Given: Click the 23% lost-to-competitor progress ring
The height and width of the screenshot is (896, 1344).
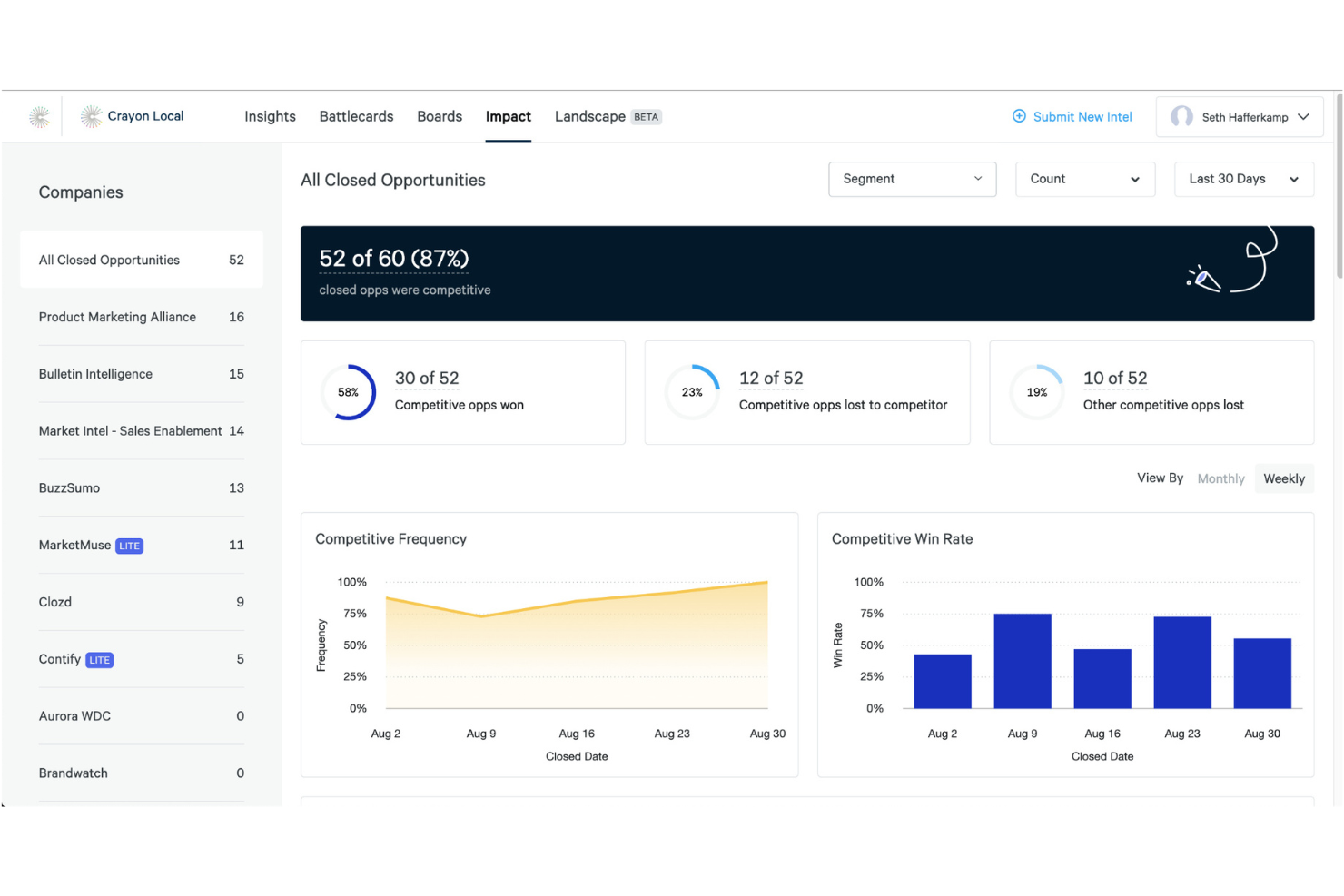Looking at the screenshot, I should pos(692,392).
